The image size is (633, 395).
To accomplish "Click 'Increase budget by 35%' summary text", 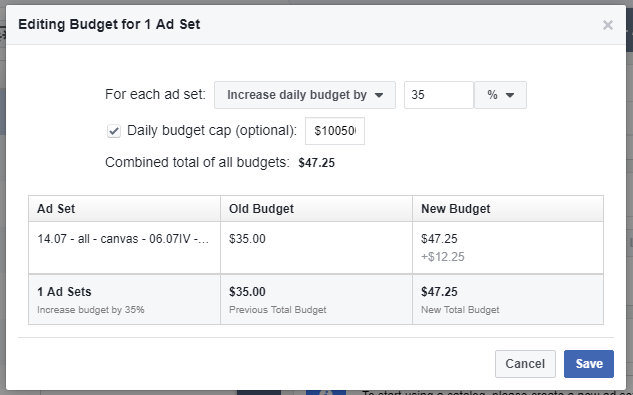I will [x=91, y=310].
